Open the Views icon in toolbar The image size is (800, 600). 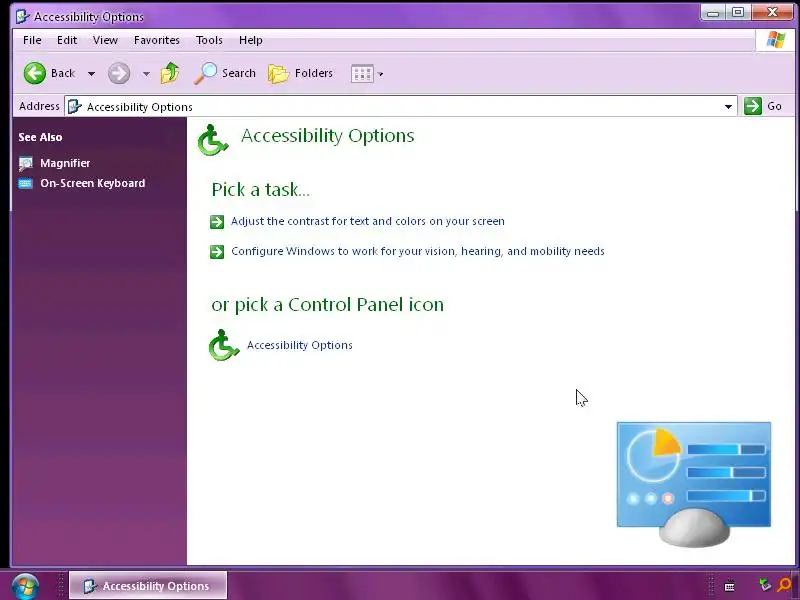[x=362, y=74]
